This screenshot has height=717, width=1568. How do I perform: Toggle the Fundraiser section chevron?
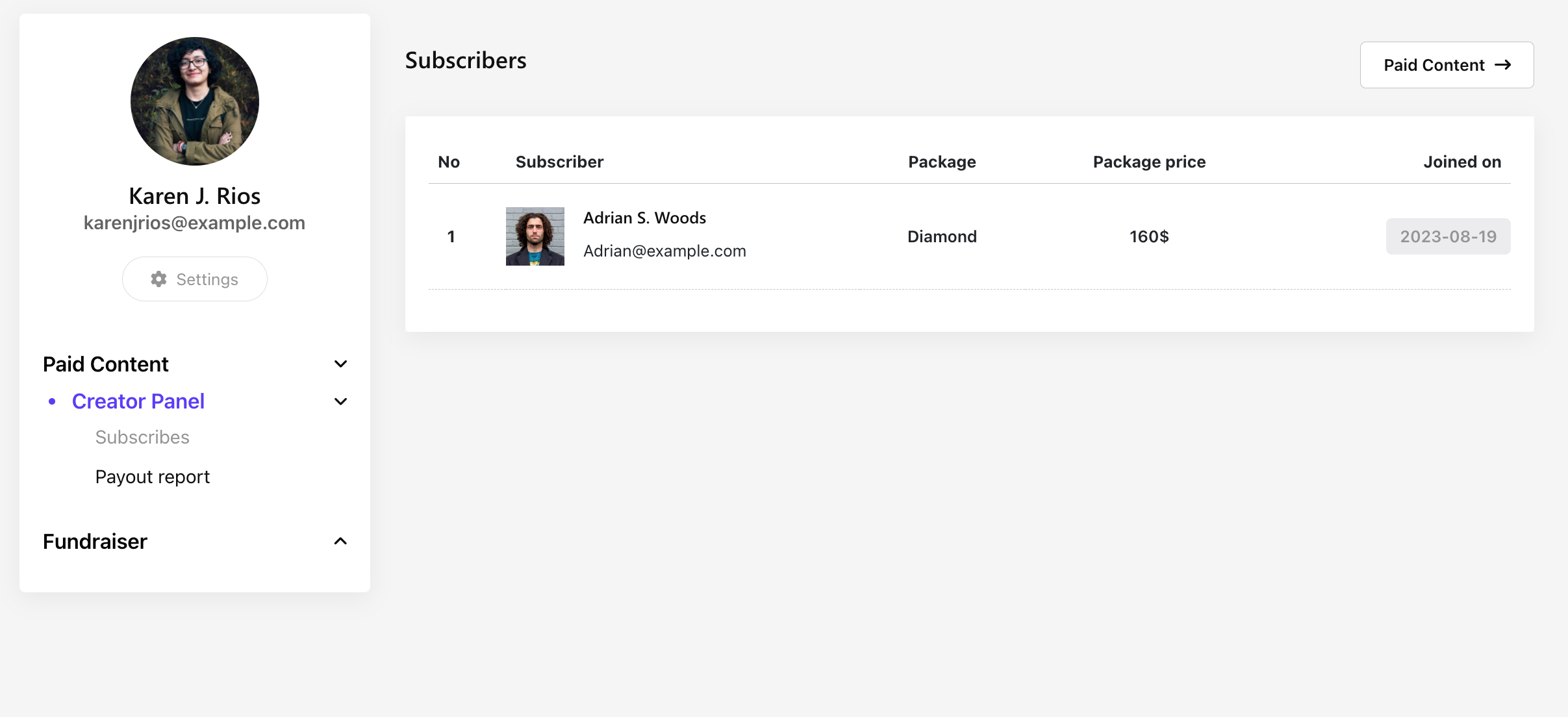coord(340,542)
